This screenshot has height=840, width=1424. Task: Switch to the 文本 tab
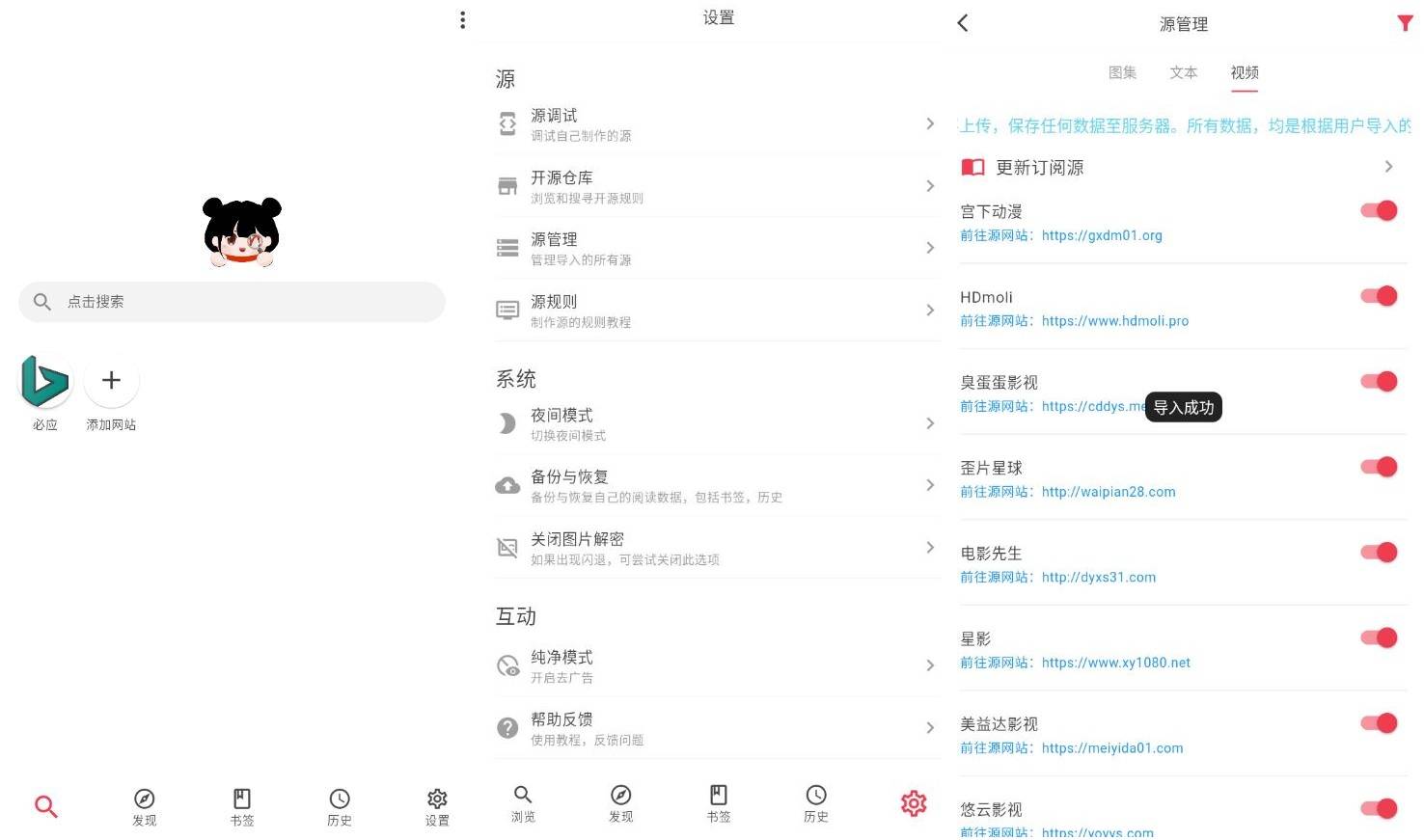pyautogui.click(x=1184, y=72)
